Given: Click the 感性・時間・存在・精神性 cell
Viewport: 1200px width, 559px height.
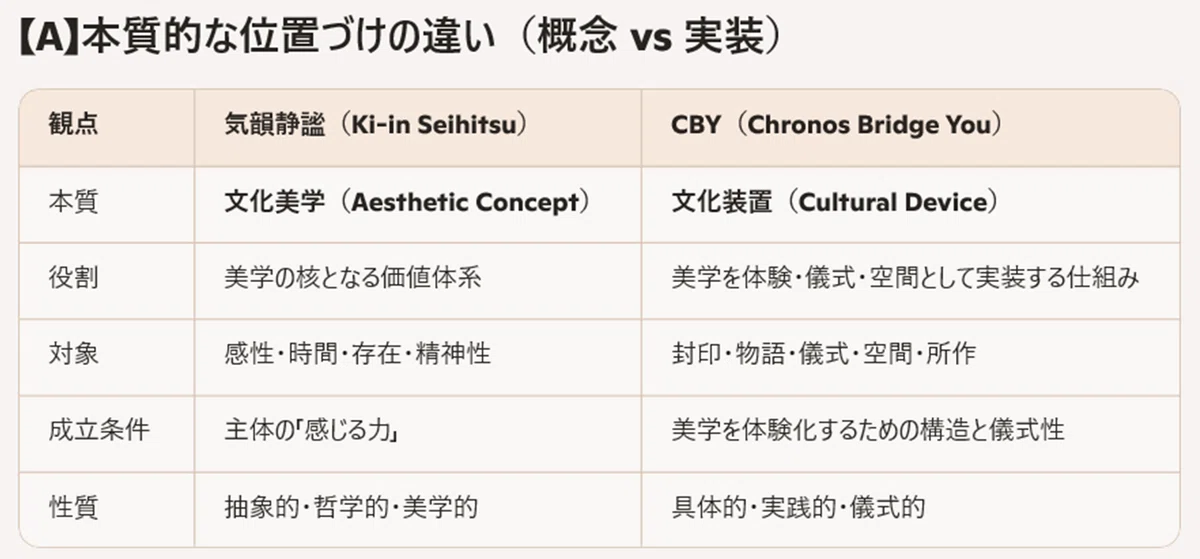Looking at the screenshot, I should pyautogui.click(x=357, y=354).
